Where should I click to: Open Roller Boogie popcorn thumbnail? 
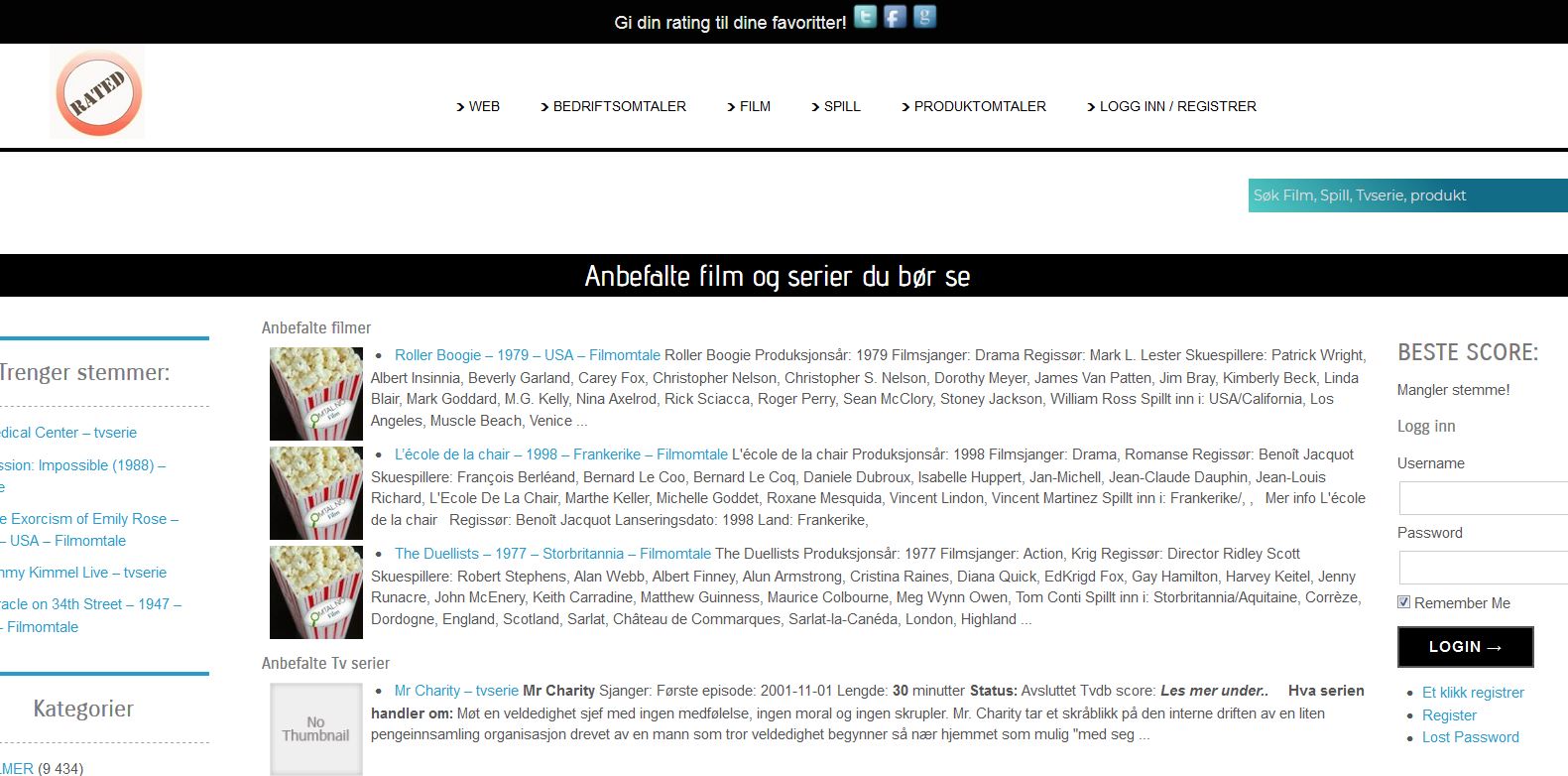click(x=316, y=394)
